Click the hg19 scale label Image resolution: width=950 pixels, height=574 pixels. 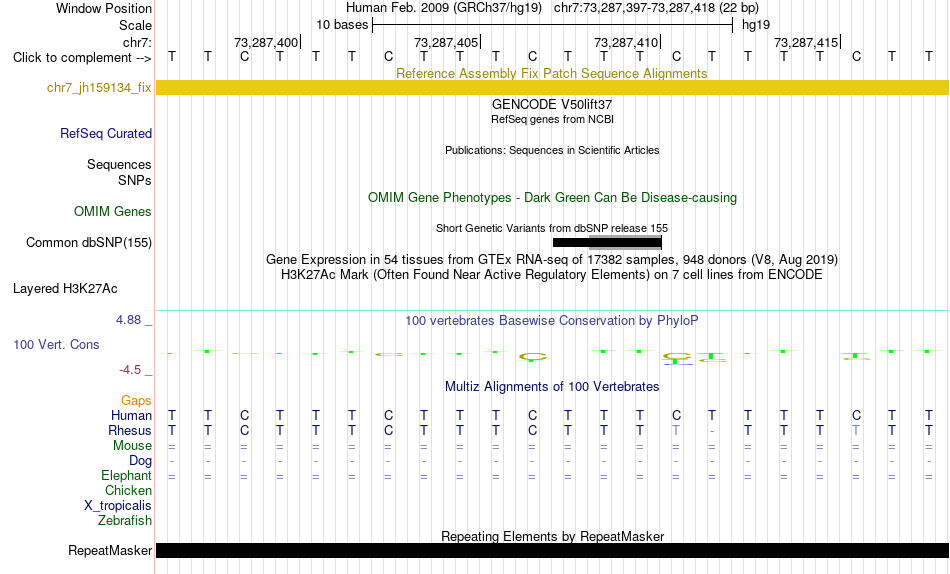coord(756,25)
